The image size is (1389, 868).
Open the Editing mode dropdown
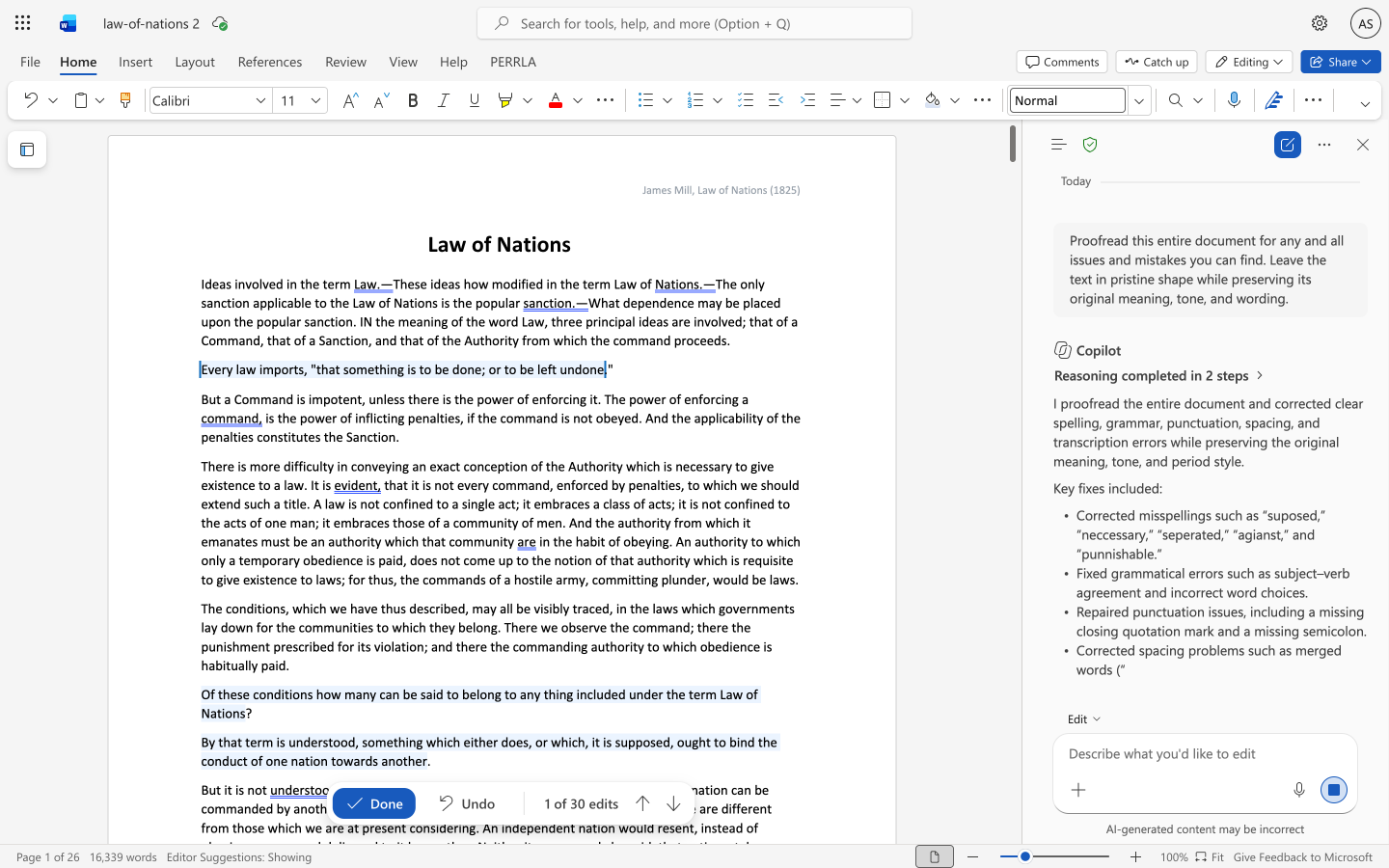tap(1249, 62)
